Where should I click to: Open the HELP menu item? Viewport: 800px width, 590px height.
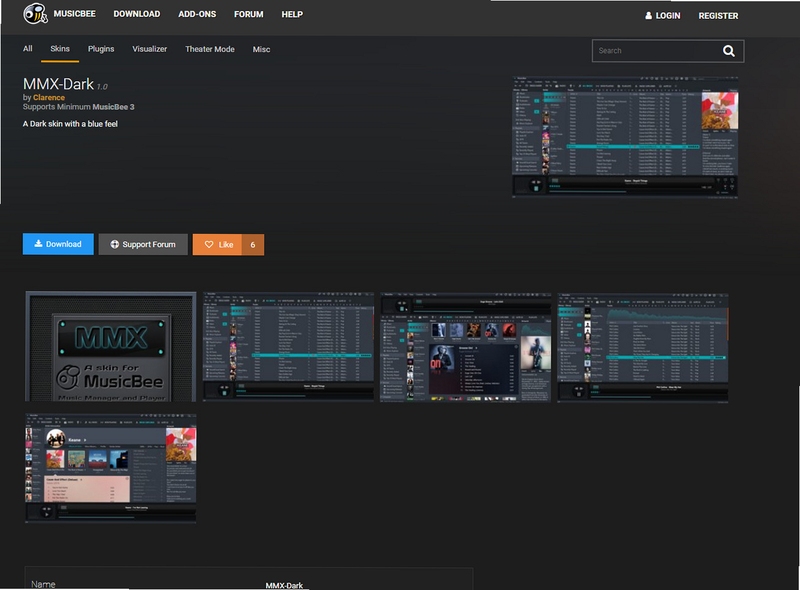point(292,14)
